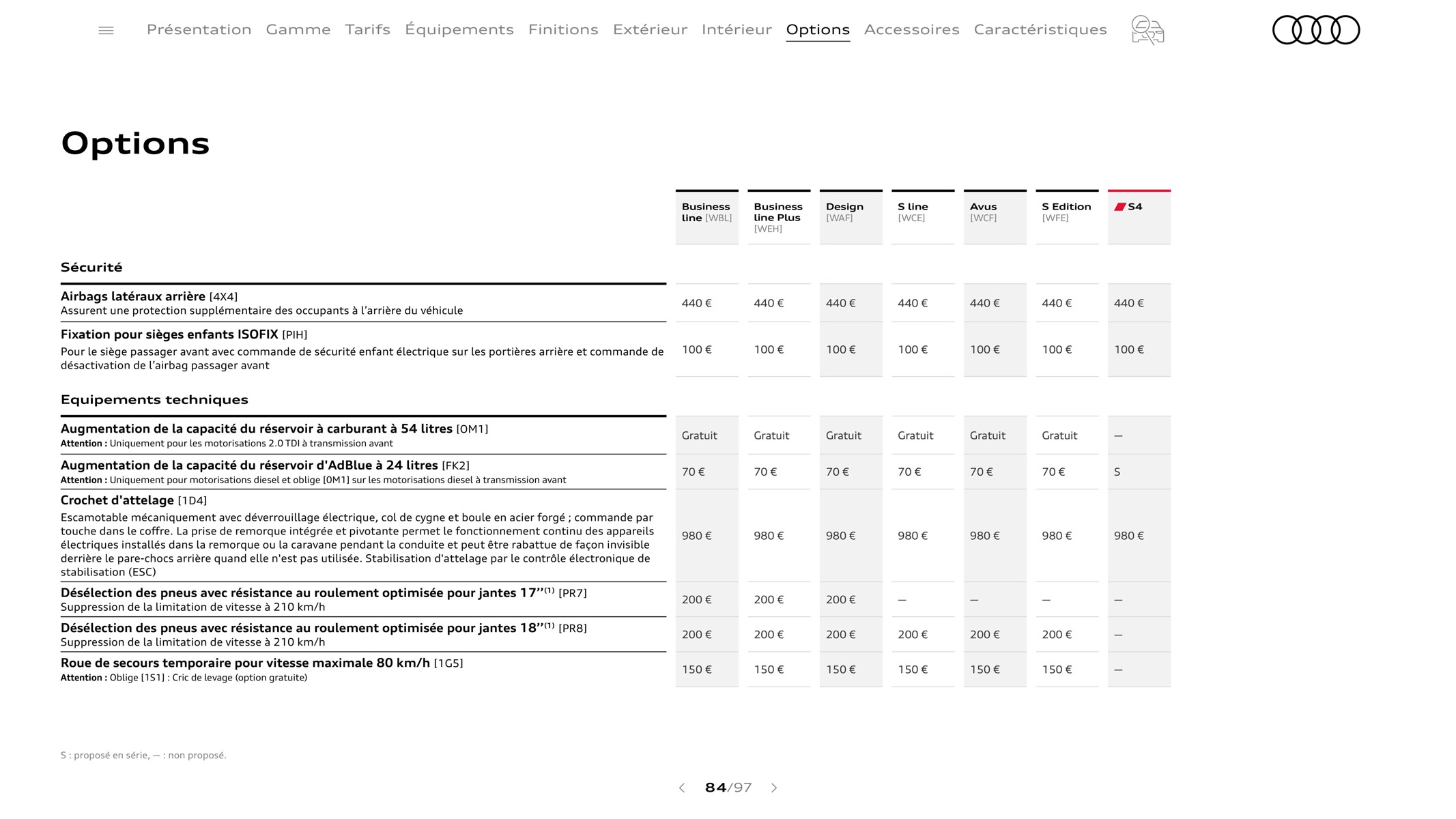Click the Sécurité section heading
The height and width of the screenshot is (819, 1456).
[x=91, y=267]
